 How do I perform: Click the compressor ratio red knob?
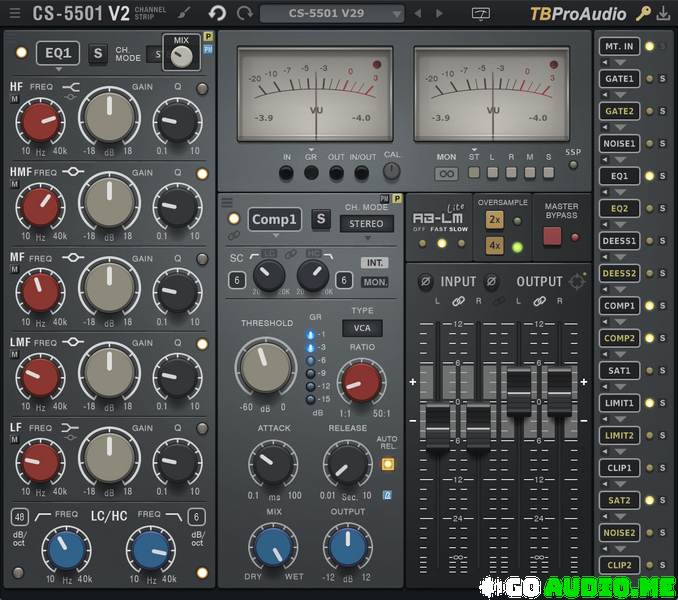(361, 383)
